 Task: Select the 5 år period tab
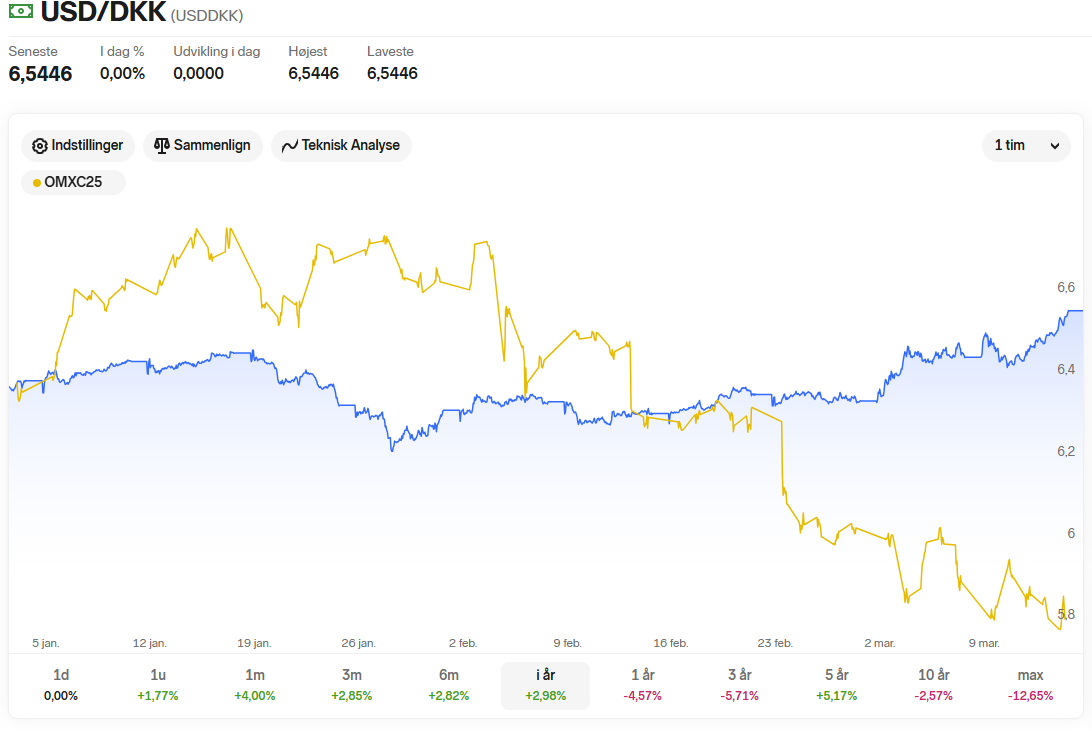pyautogui.click(x=836, y=685)
